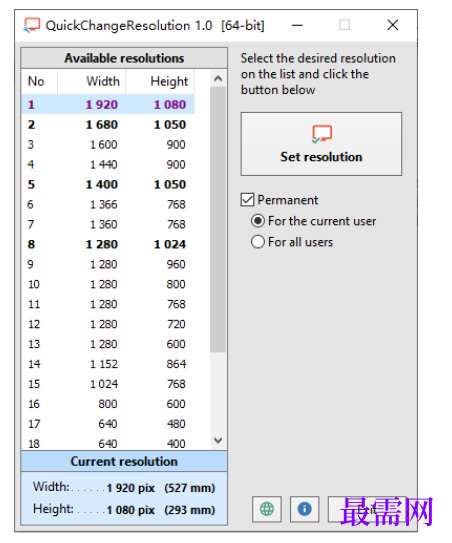Select resolution row 5, 1 400 x 1 050
Viewport: 452px width, 543px height.
108,184
